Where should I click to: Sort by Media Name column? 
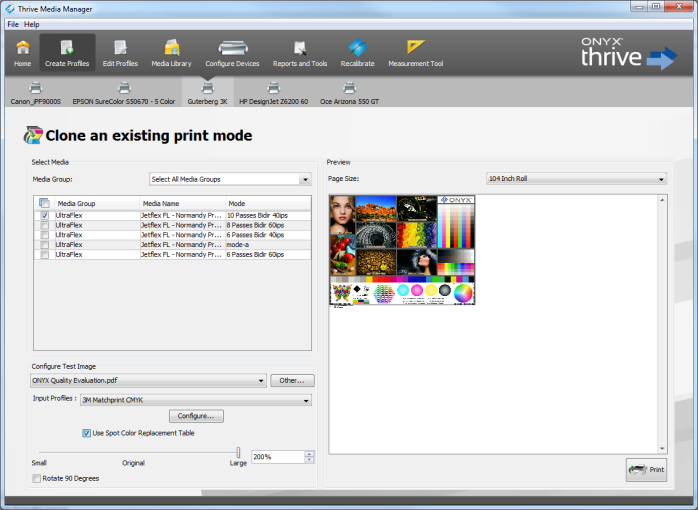(183, 203)
